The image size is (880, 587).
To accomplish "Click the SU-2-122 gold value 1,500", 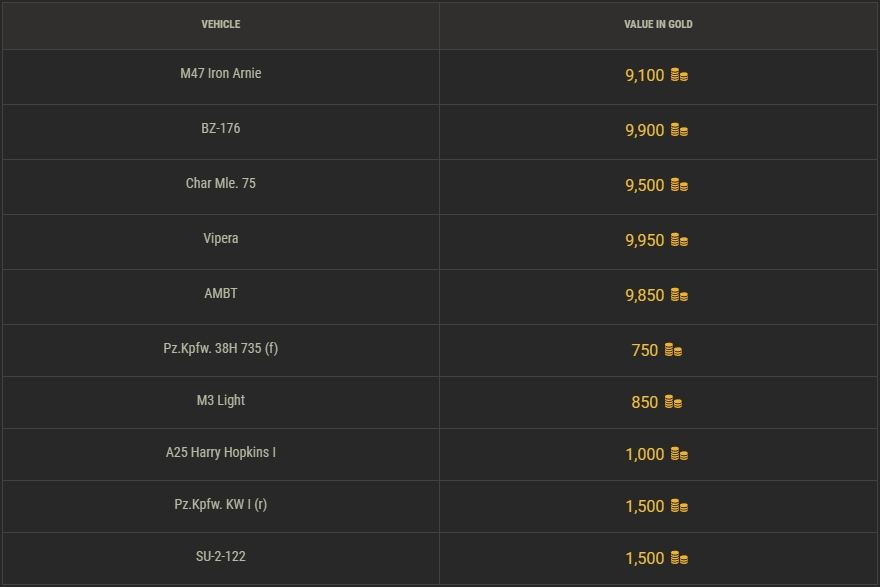I will (x=645, y=559).
